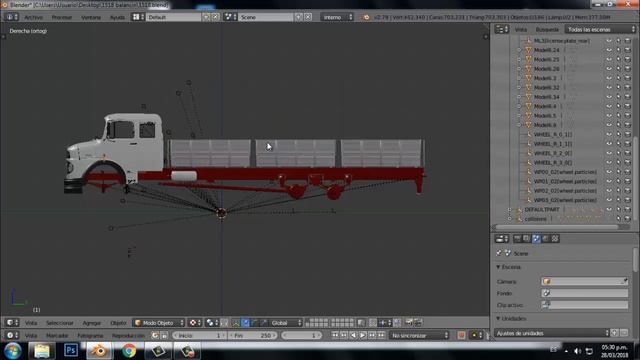Select the Render properties tab icon
640x360 pixels.
coord(517,239)
